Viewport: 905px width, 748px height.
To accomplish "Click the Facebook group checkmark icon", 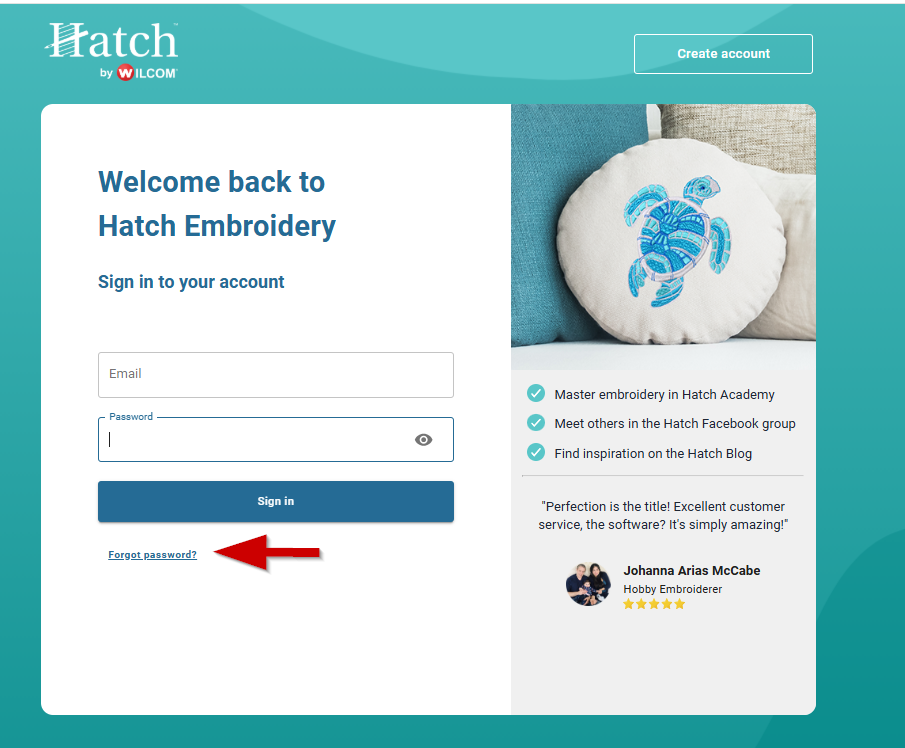I will coord(536,423).
